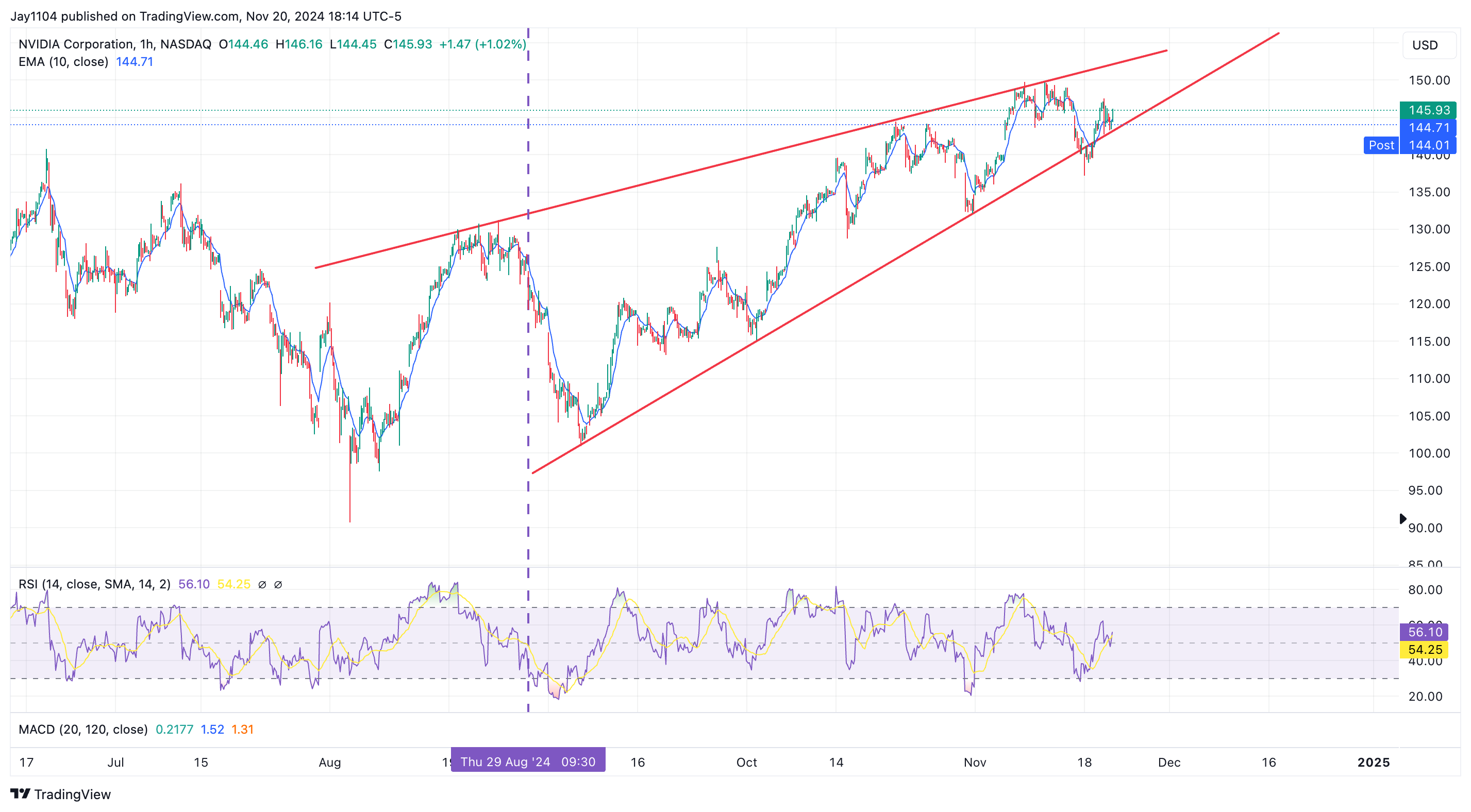Select the NVIDIA Corporation, 1h, NASDAQ legend title
1471x812 pixels.
(115, 44)
